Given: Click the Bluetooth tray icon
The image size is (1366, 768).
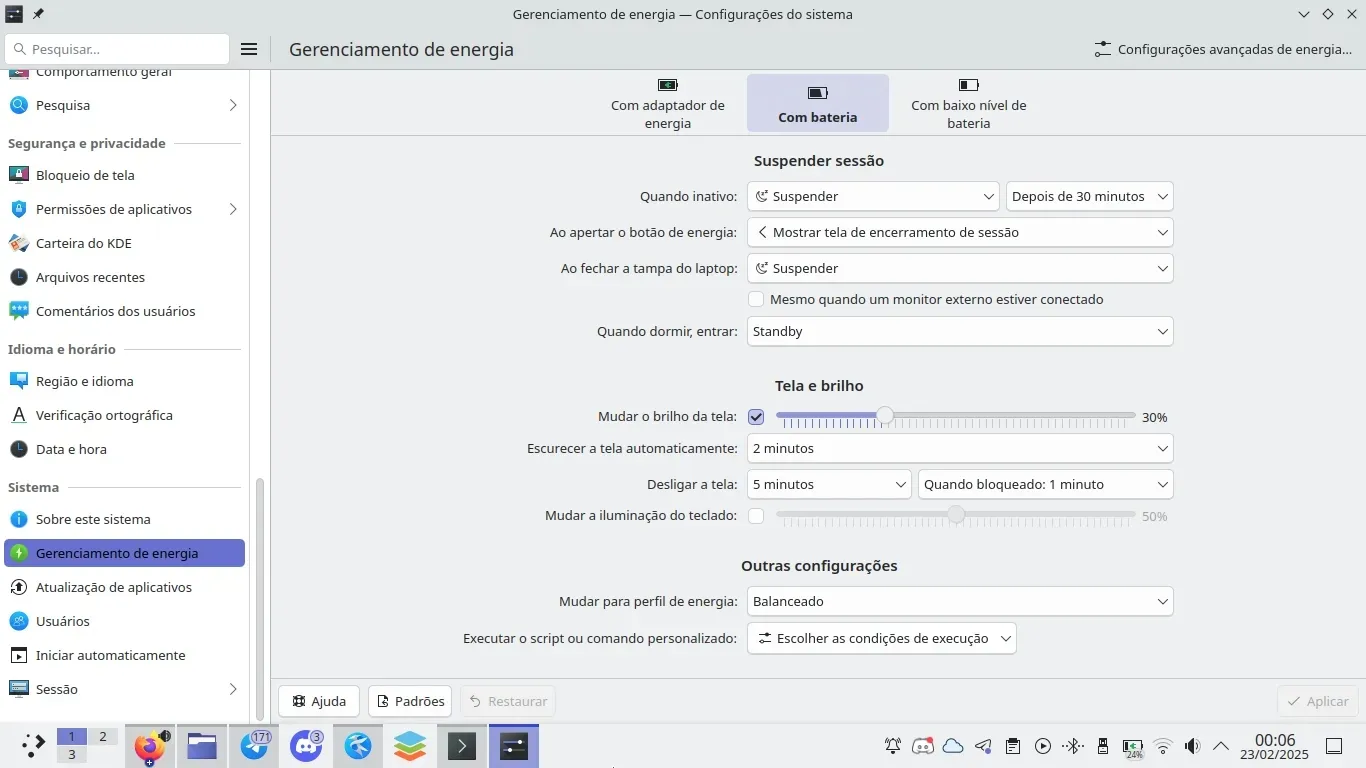Looking at the screenshot, I should coord(1073,746).
